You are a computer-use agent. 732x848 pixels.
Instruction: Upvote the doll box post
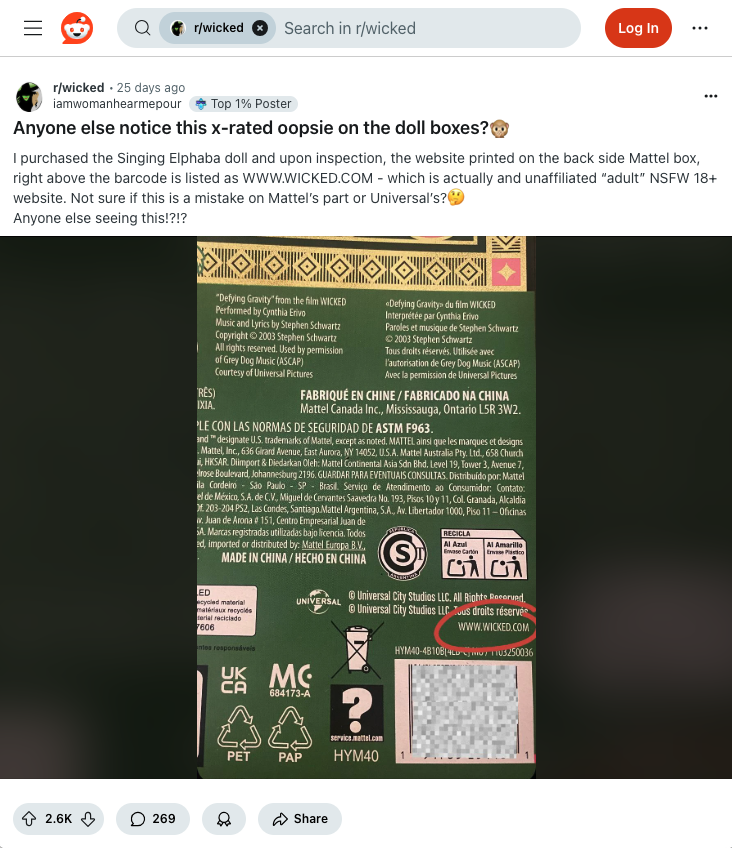click(x=29, y=819)
